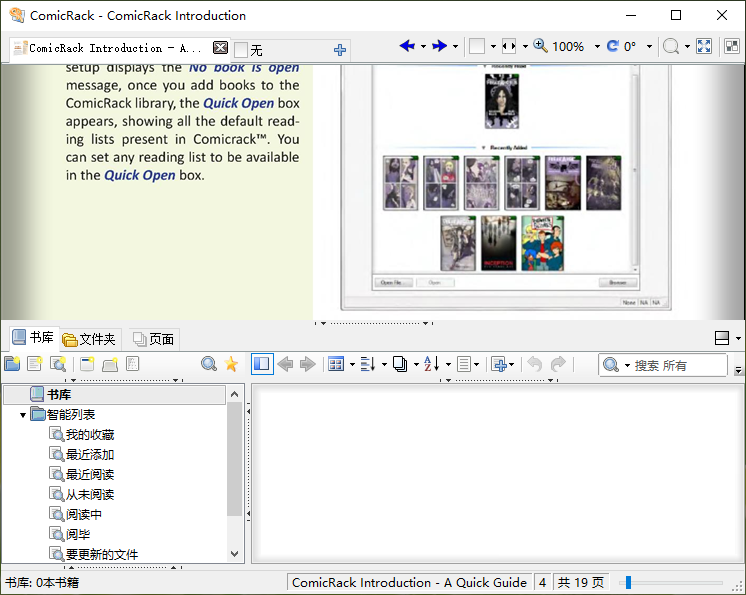
Task: Click the tree scrollbar down arrow
Action: click(x=234, y=554)
